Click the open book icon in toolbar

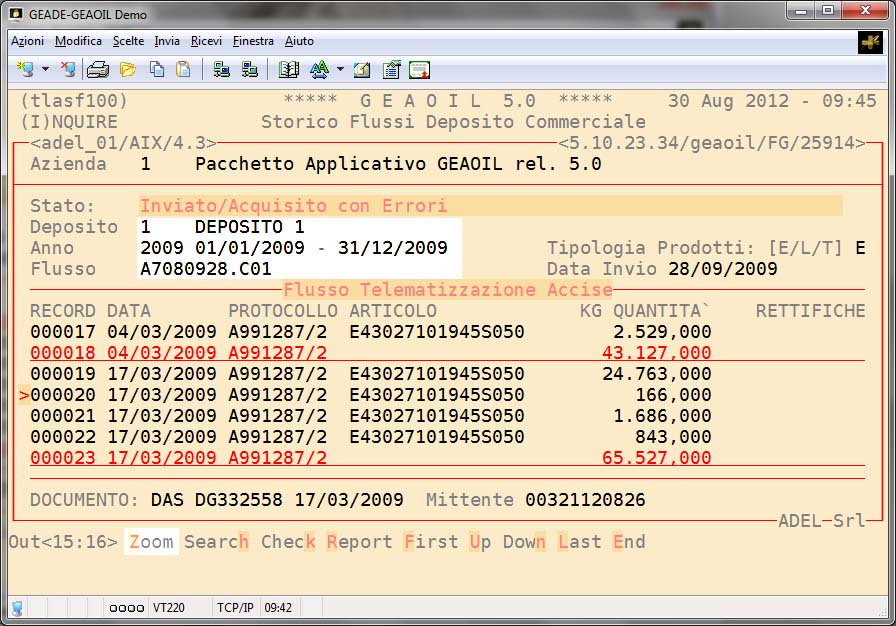tap(289, 70)
